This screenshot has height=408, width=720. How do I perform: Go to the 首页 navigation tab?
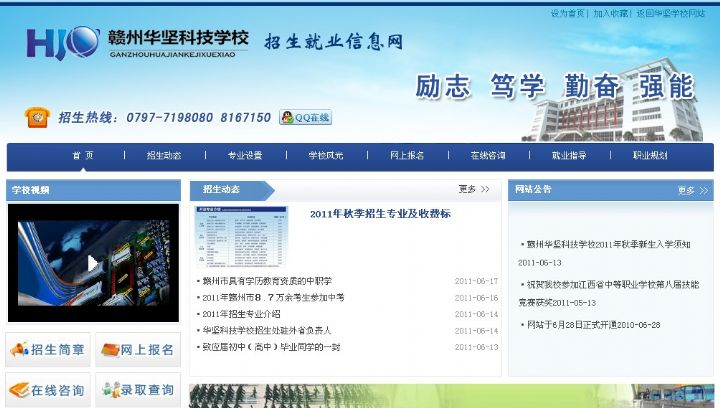[83, 156]
